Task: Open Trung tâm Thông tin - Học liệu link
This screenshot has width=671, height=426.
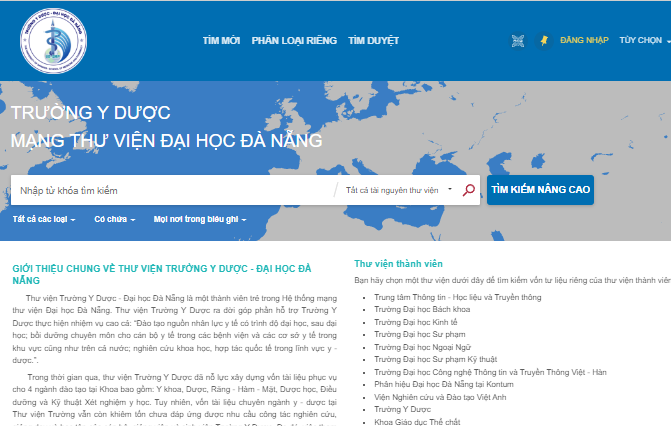Action: click(457, 297)
